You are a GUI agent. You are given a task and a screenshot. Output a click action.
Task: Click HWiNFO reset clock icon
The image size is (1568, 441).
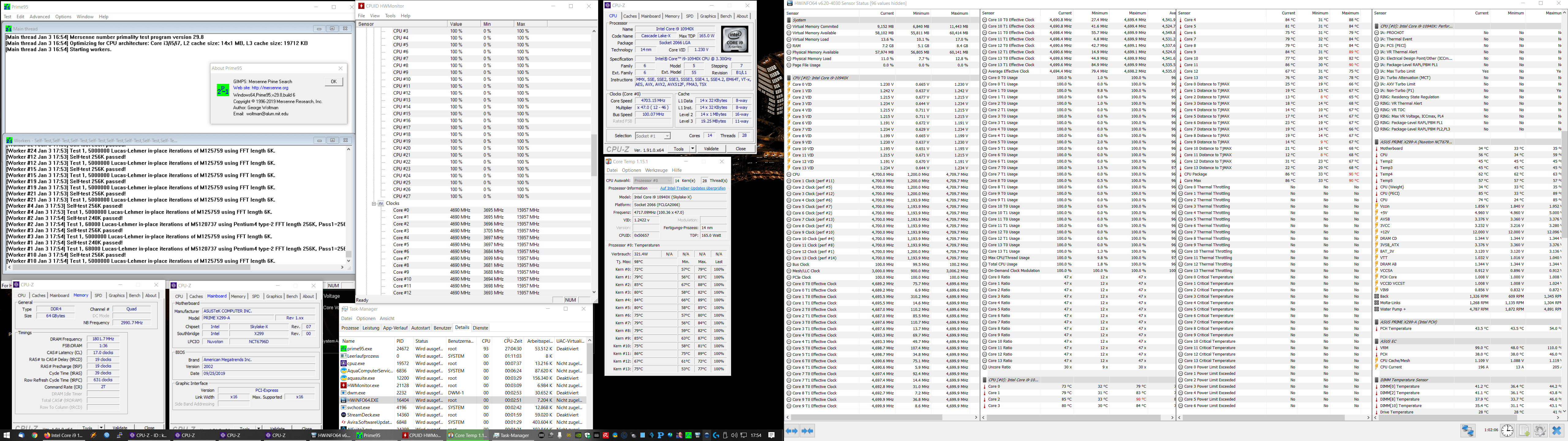1507,431
